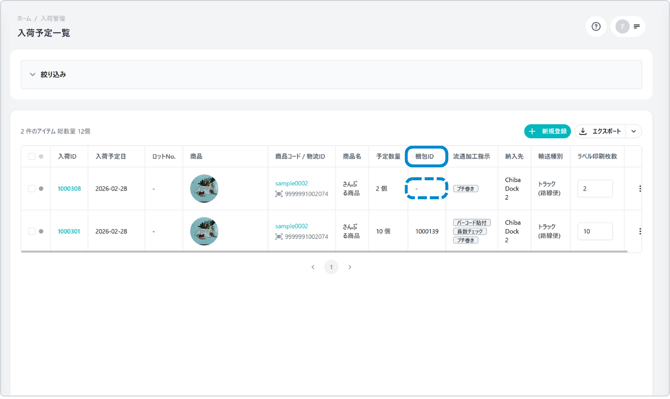Click the 員数チェック tag

(x=470, y=231)
